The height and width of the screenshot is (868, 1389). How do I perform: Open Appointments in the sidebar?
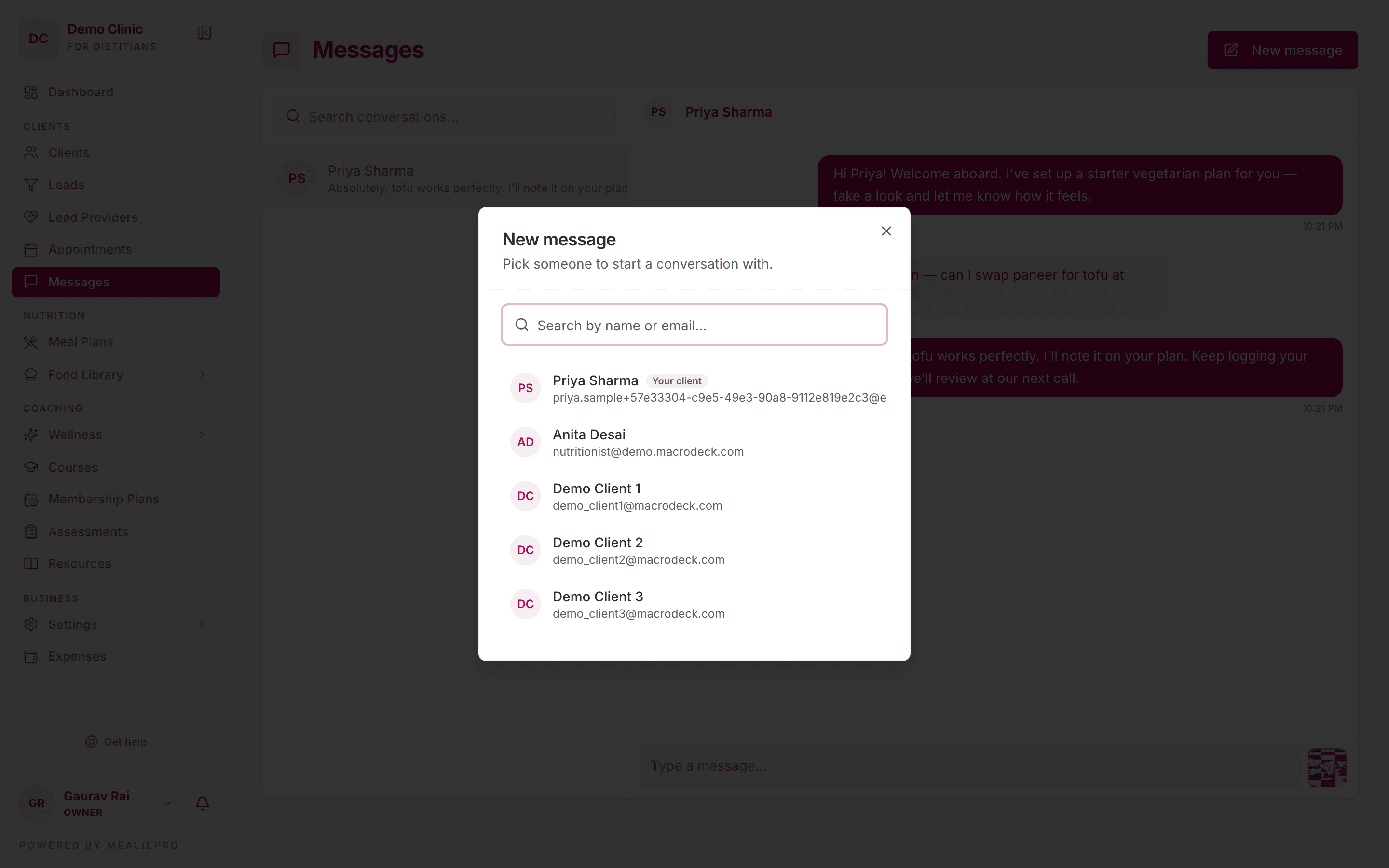coord(115,249)
